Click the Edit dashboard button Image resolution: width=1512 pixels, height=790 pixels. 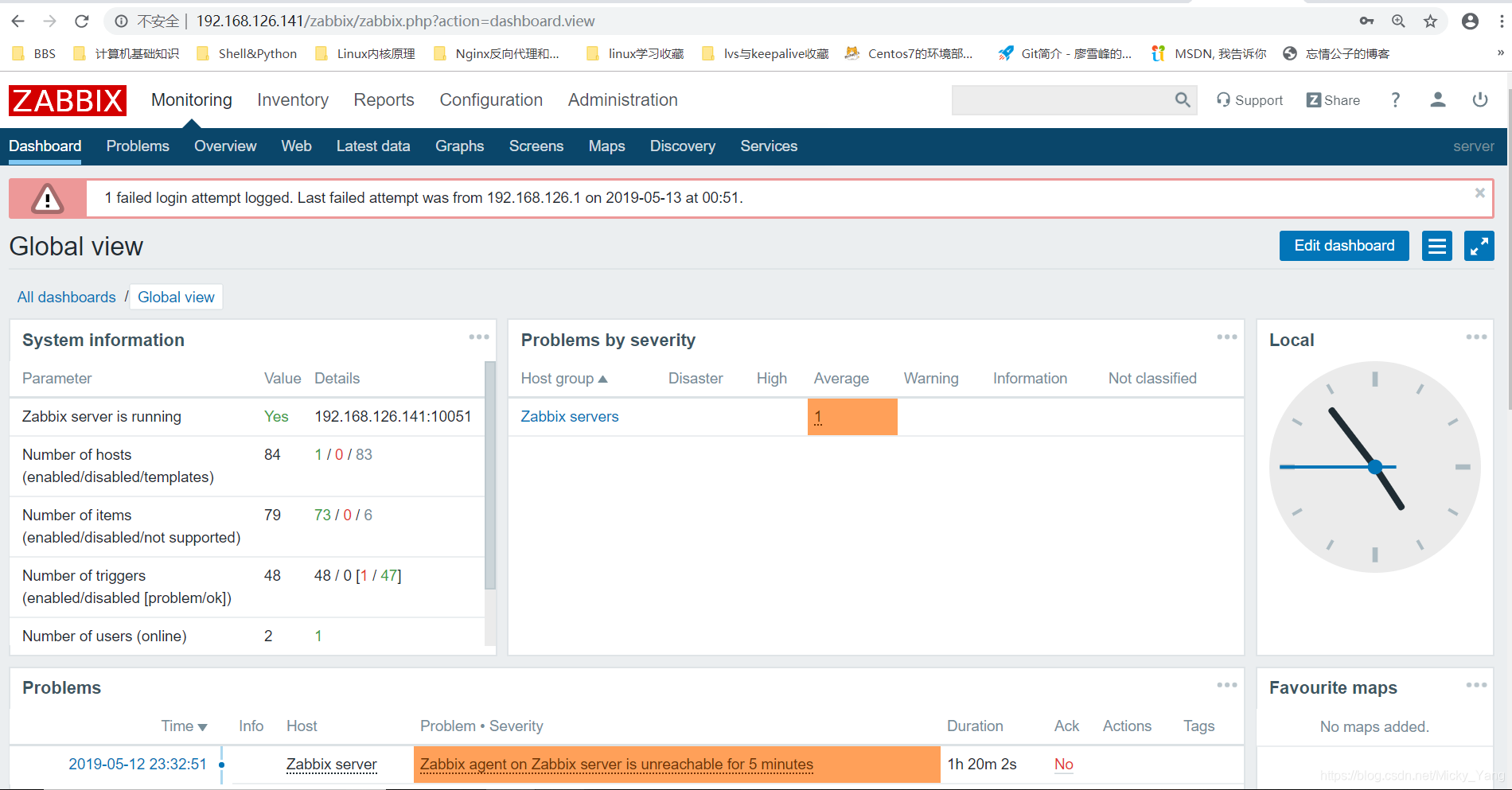pyautogui.click(x=1344, y=246)
